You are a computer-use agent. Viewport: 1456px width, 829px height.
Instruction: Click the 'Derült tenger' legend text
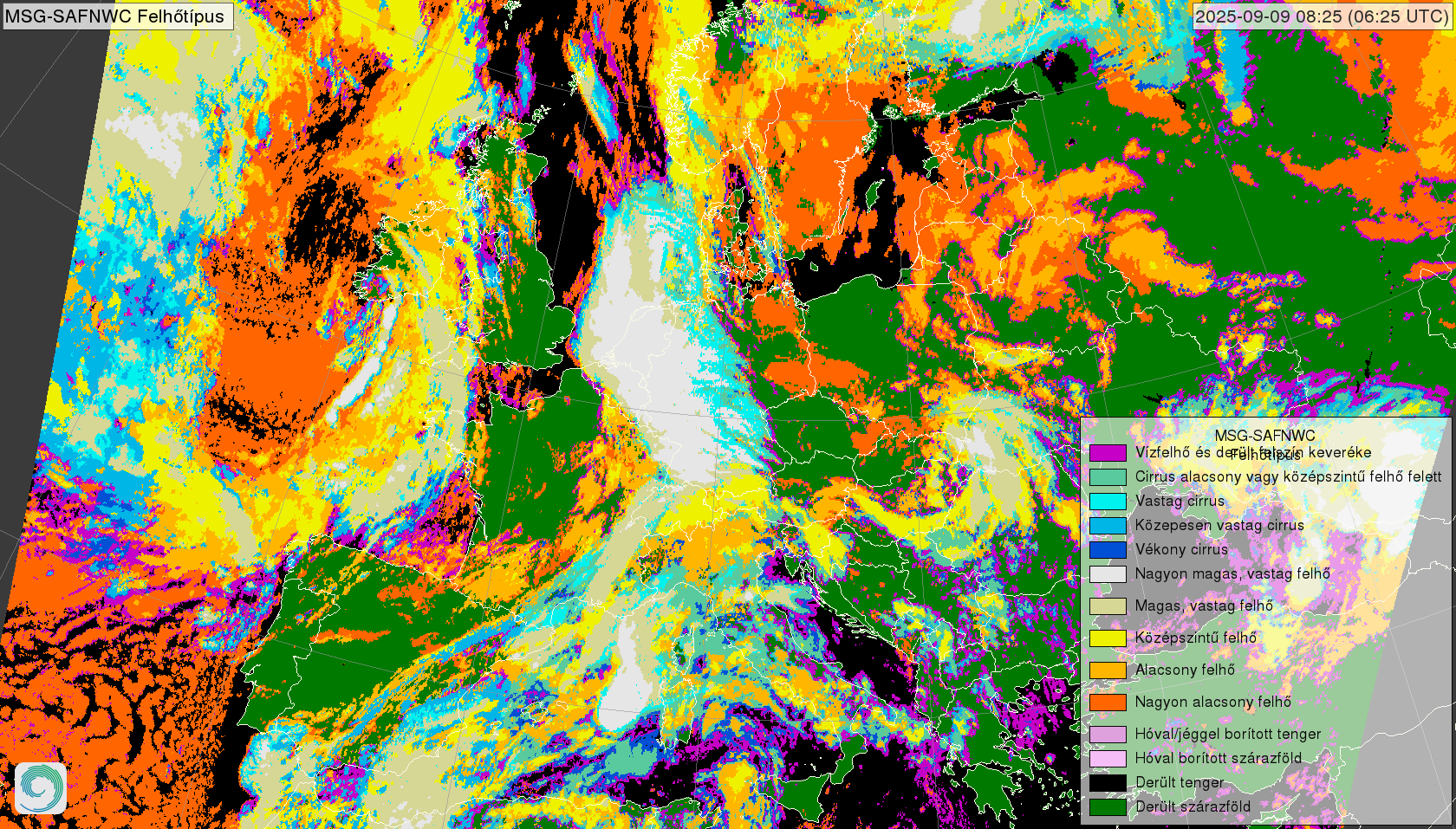(1180, 782)
